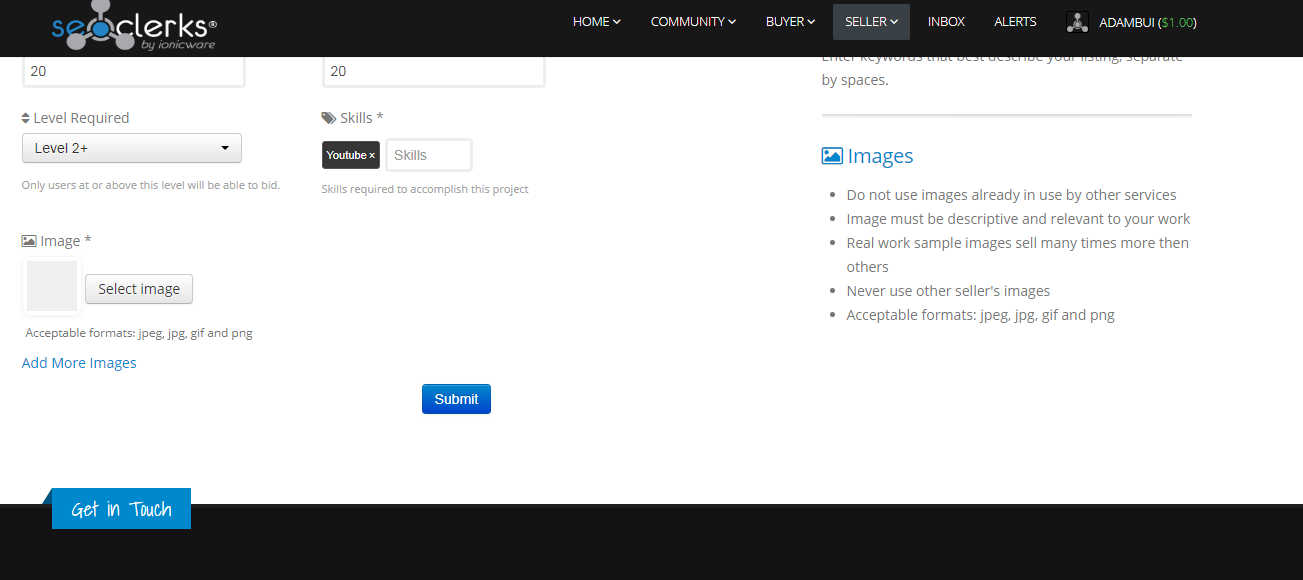This screenshot has height=580, width=1303.
Task: Open the BUYER menu
Action: pos(790,22)
